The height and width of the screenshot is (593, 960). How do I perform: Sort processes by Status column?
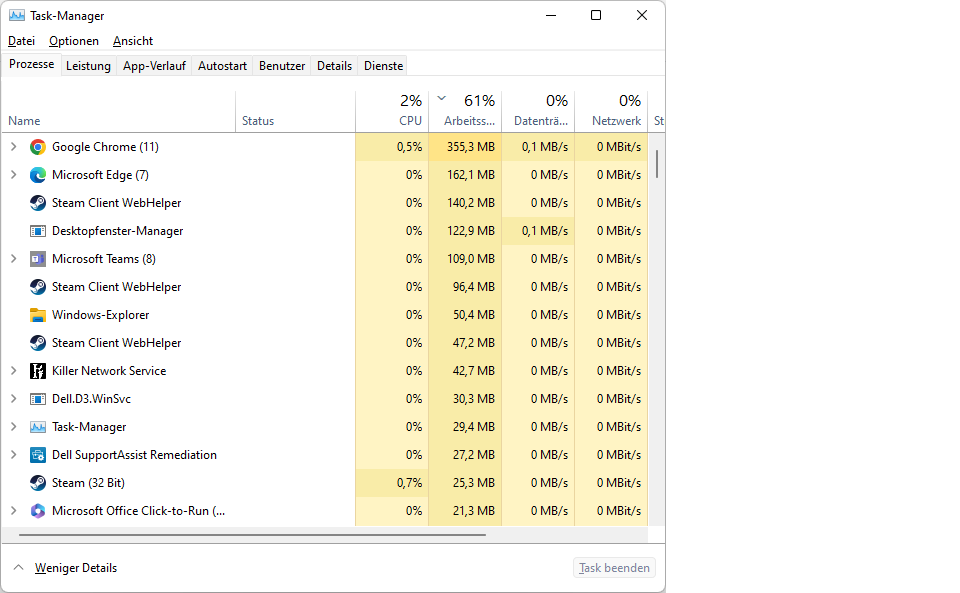(295, 112)
